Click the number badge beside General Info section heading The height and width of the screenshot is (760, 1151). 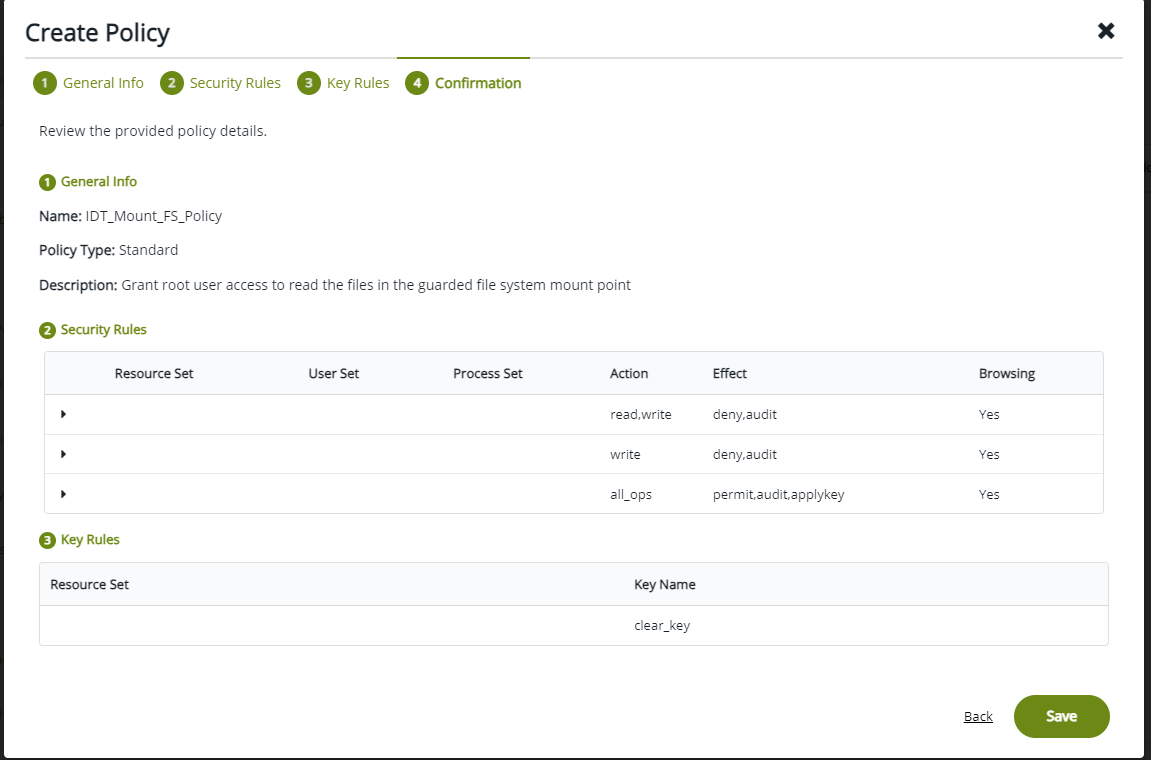[x=47, y=182]
